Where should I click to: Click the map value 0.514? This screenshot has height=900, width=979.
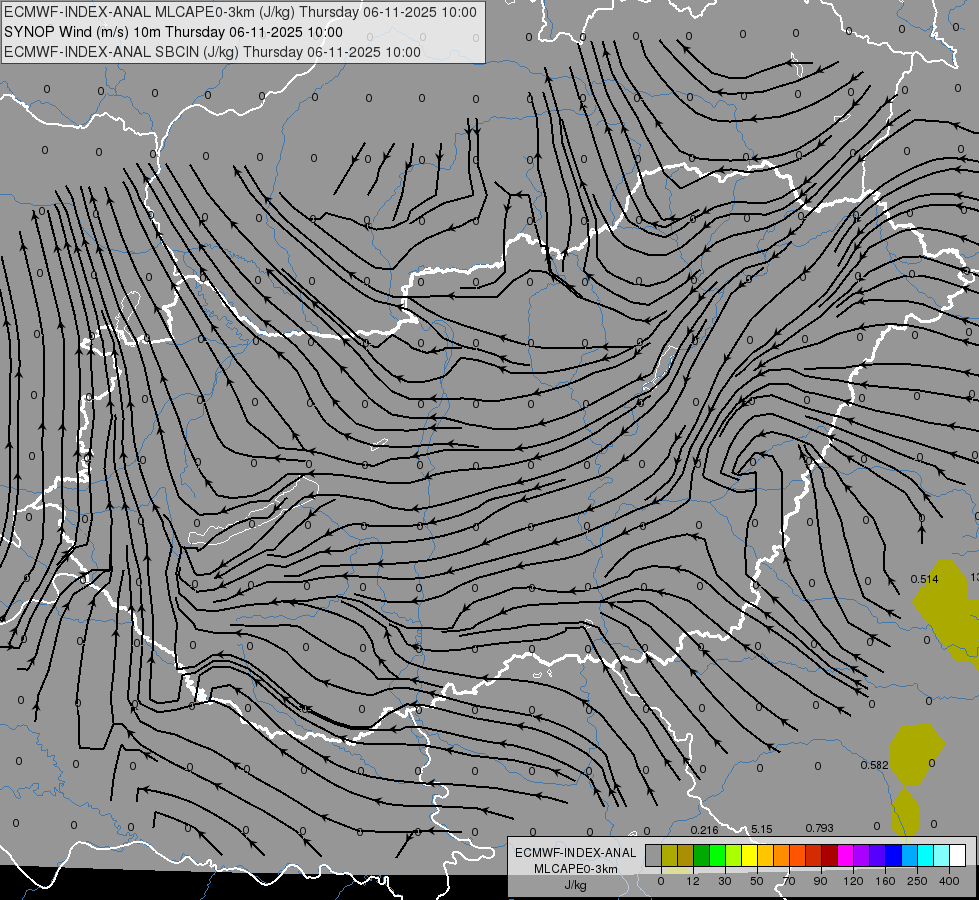924,579
